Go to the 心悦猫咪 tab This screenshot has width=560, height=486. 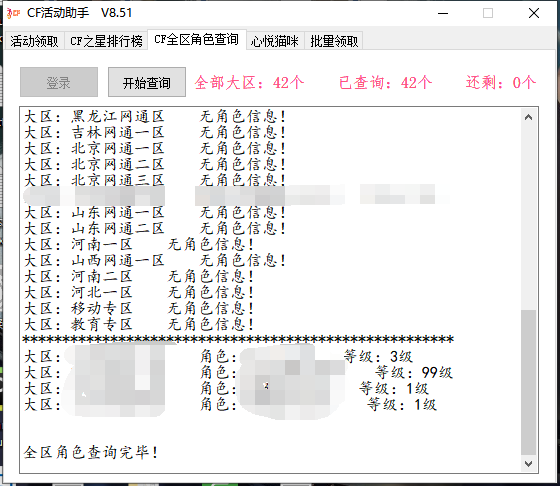coord(275,41)
